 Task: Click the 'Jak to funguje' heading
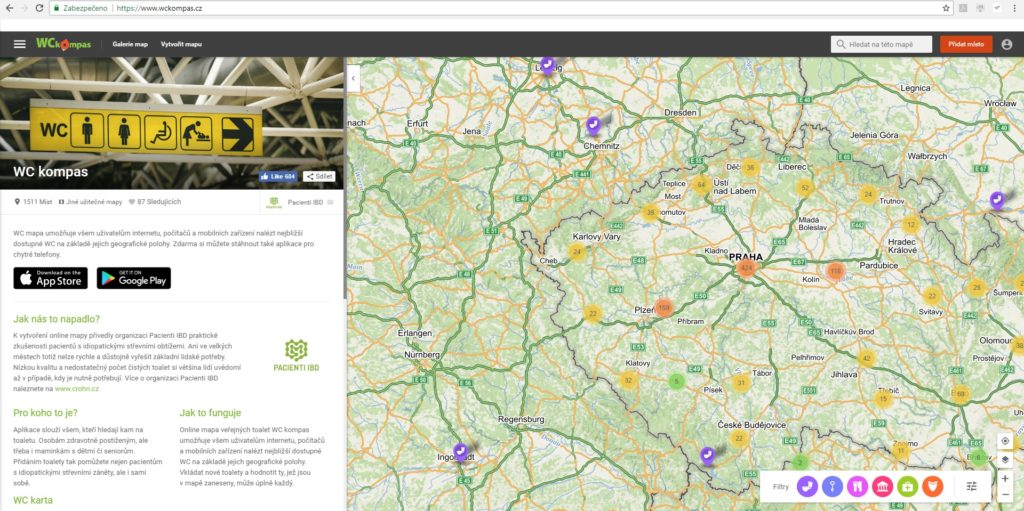point(210,413)
